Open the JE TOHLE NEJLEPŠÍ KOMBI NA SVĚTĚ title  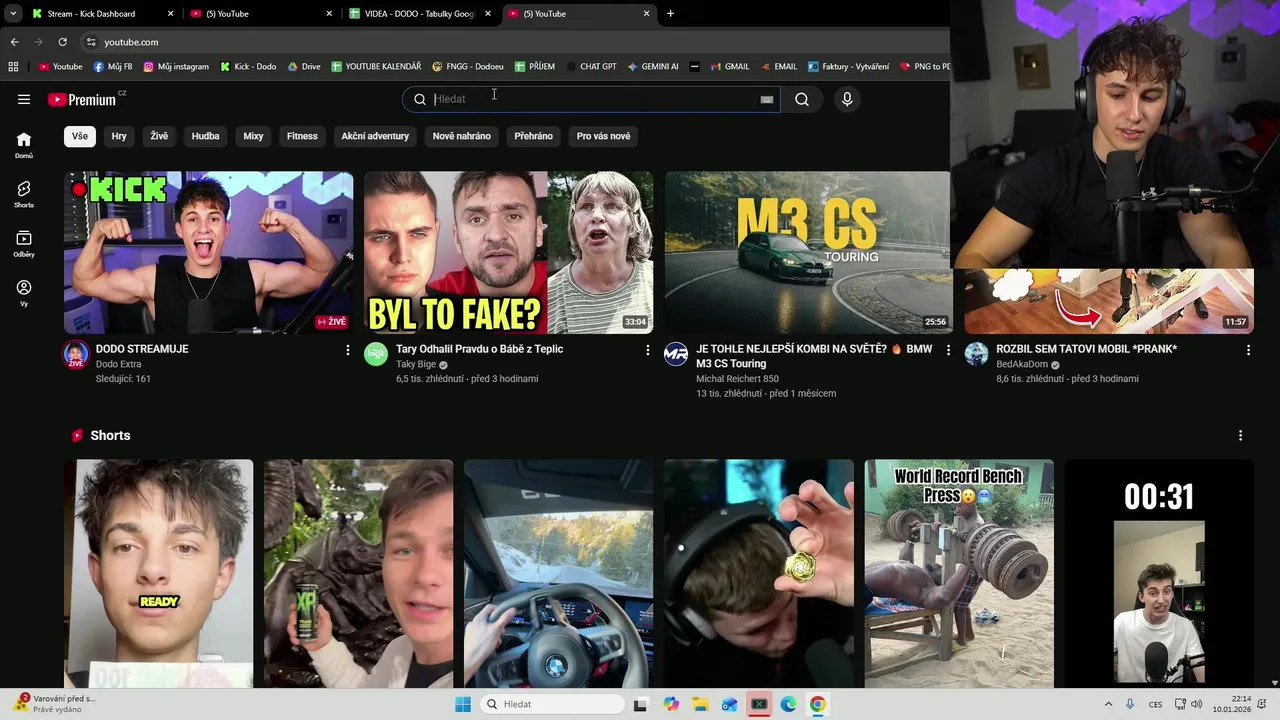coord(814,356)
